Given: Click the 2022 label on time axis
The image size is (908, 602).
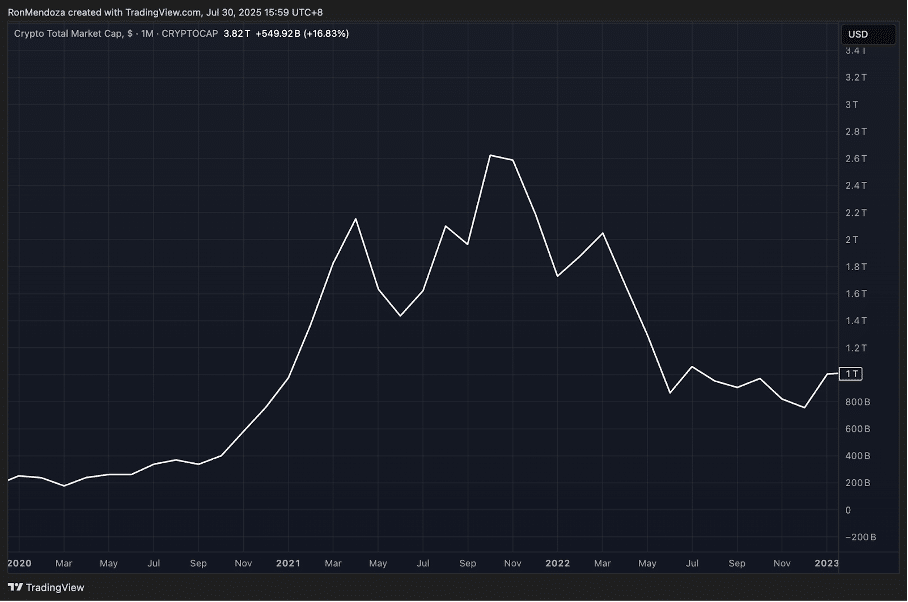Looking at the screenshot, I should tap(557, 563).
